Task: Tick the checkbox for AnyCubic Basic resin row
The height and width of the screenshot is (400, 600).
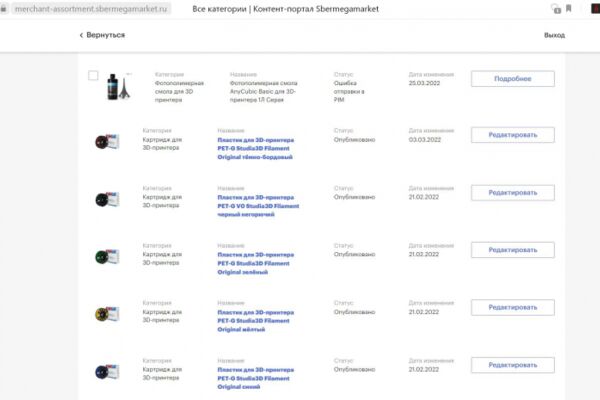Action: (x=93, y=75)
